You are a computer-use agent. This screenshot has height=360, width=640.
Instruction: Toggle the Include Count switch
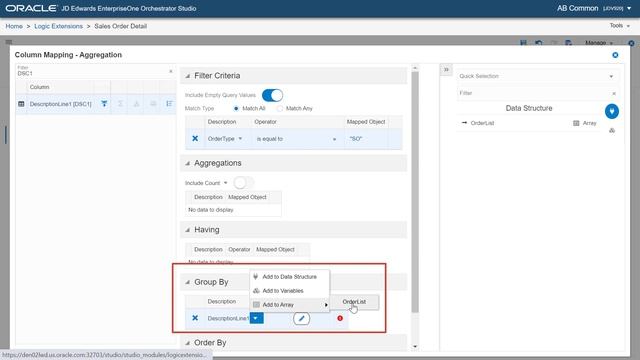tap(243, 182)
